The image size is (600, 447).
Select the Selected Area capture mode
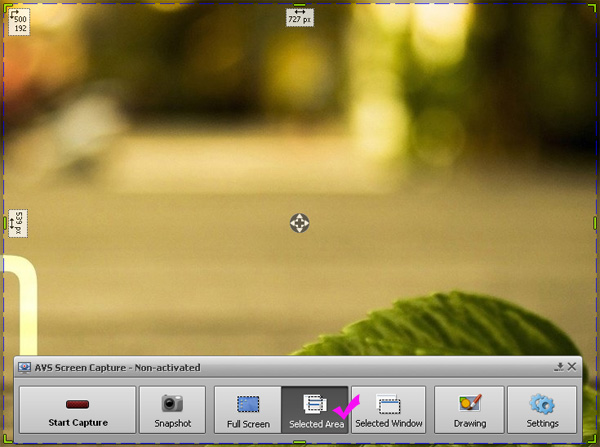point(315,410)
